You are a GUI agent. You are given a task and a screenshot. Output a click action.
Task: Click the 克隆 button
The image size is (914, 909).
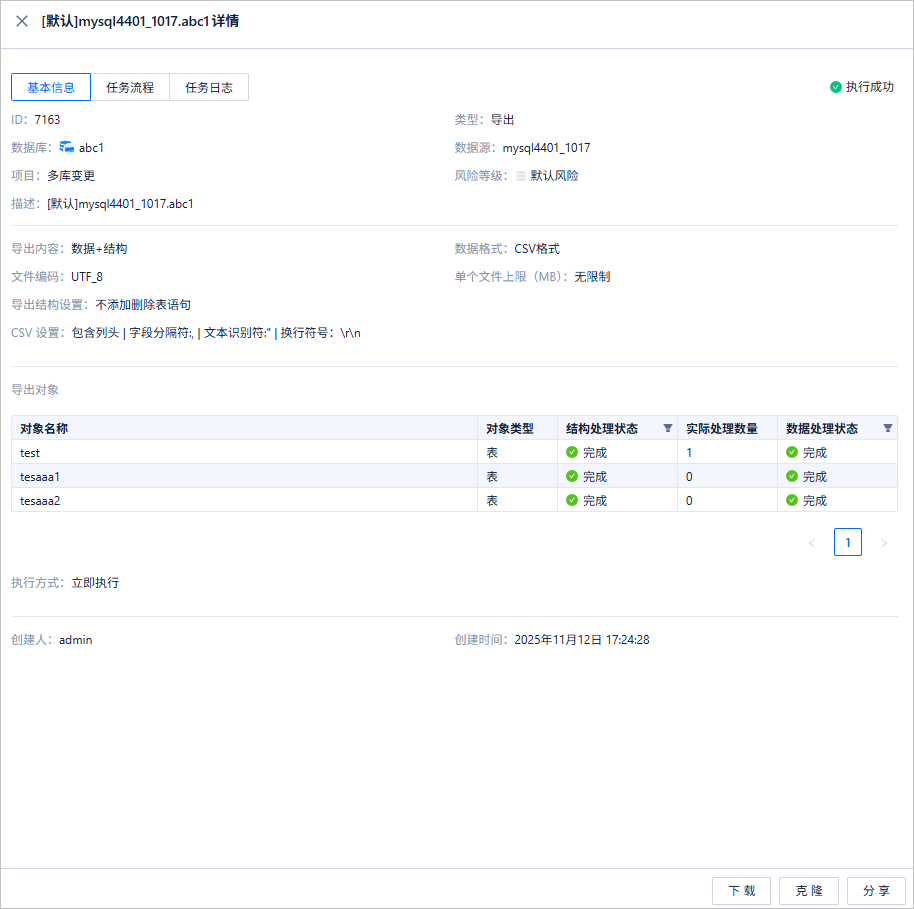pos(808,890)
